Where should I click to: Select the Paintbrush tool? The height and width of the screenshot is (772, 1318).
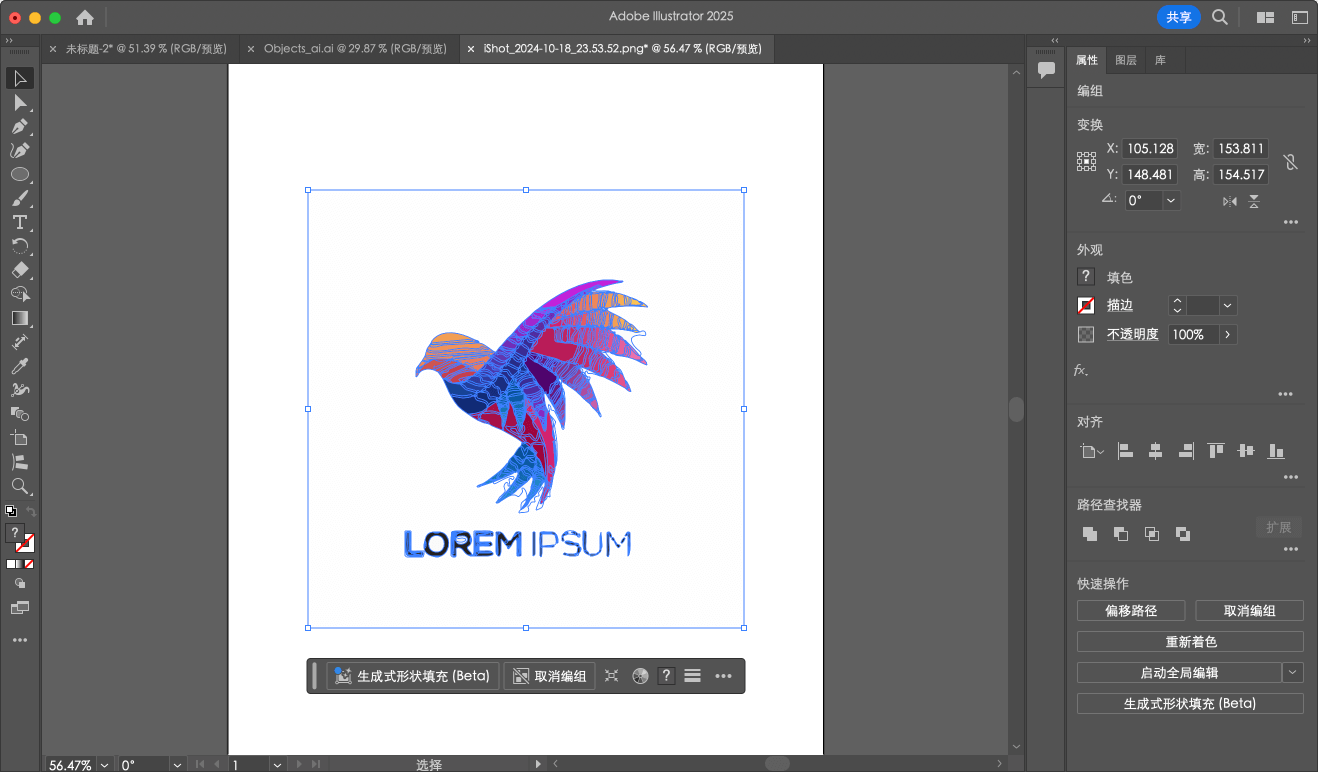point(20,199)
